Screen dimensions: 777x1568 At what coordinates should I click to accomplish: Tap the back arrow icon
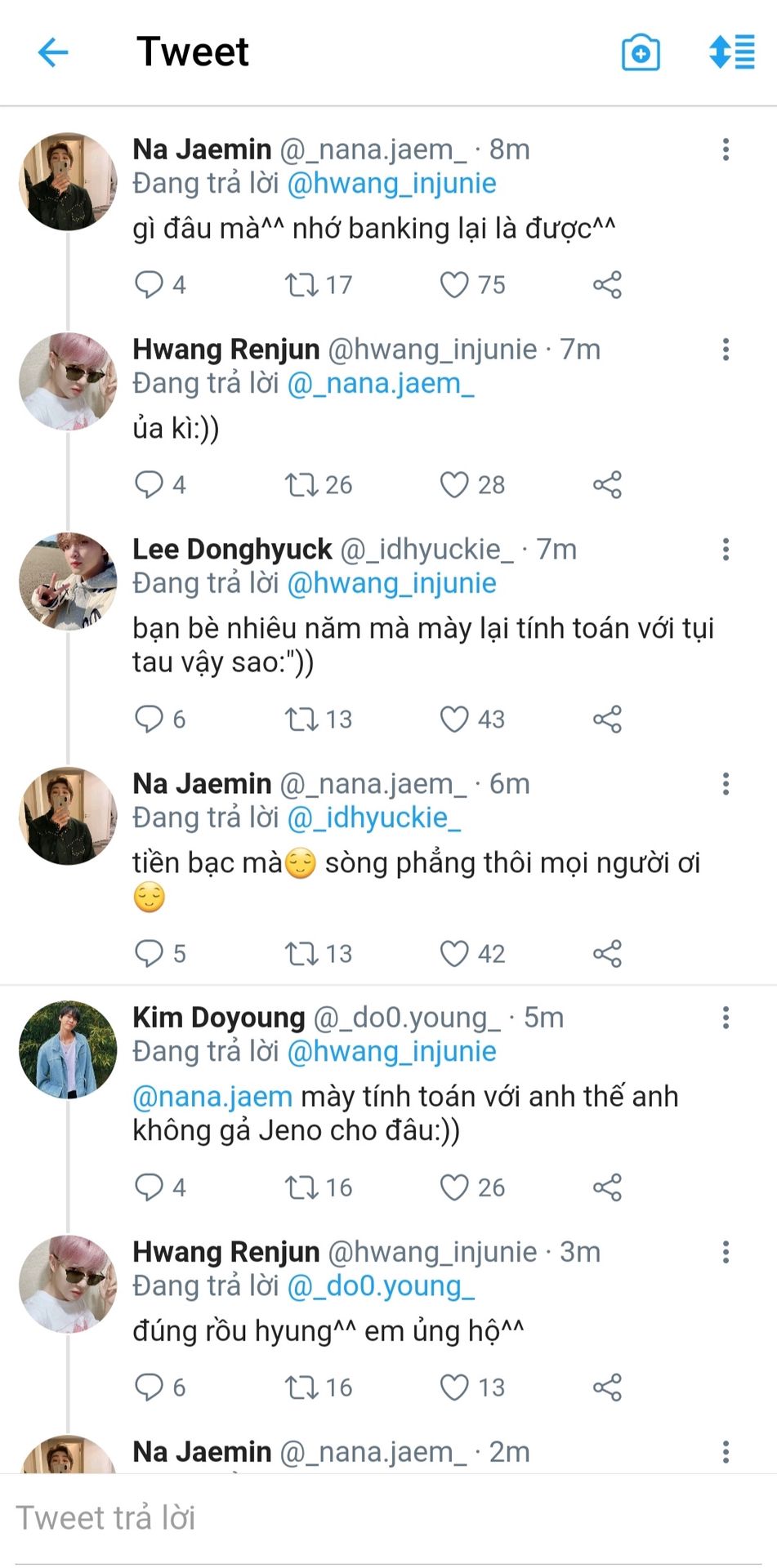[x=53, y=53]
